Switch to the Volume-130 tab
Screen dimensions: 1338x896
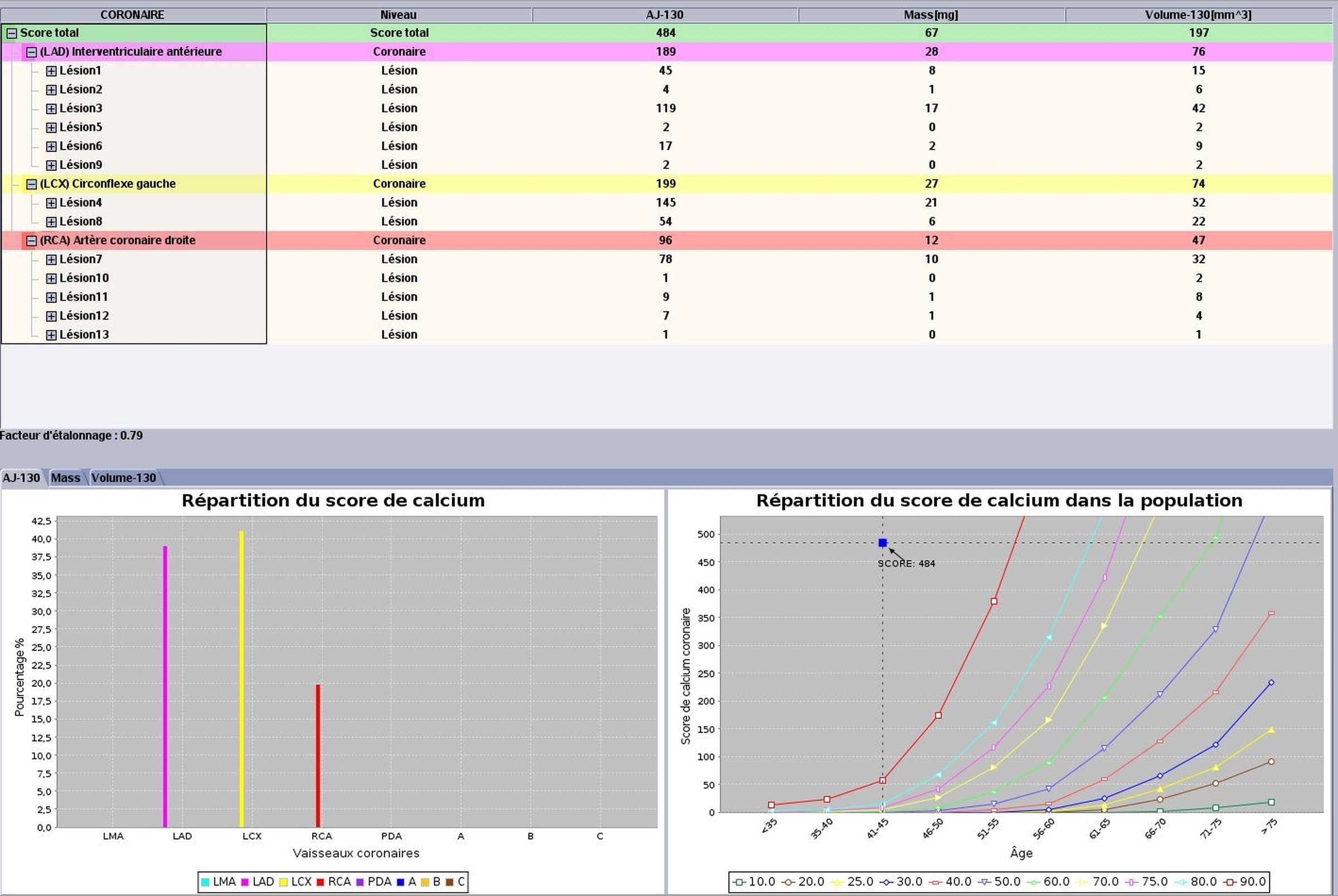123,478
